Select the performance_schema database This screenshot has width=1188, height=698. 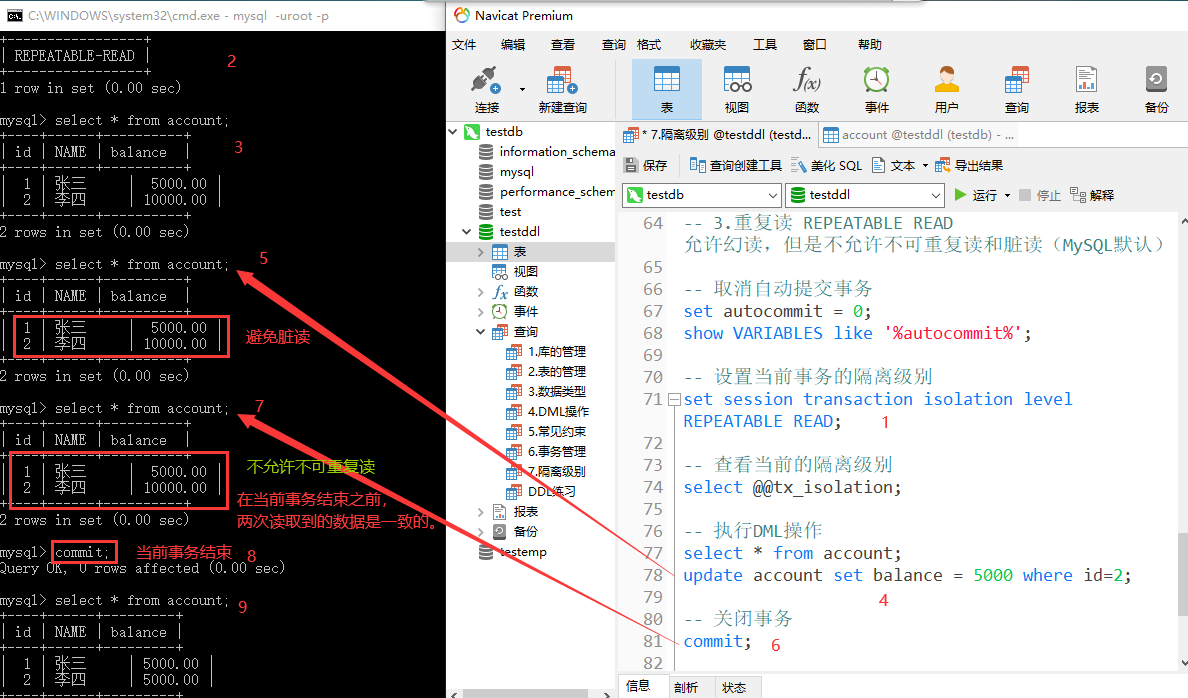547,192
